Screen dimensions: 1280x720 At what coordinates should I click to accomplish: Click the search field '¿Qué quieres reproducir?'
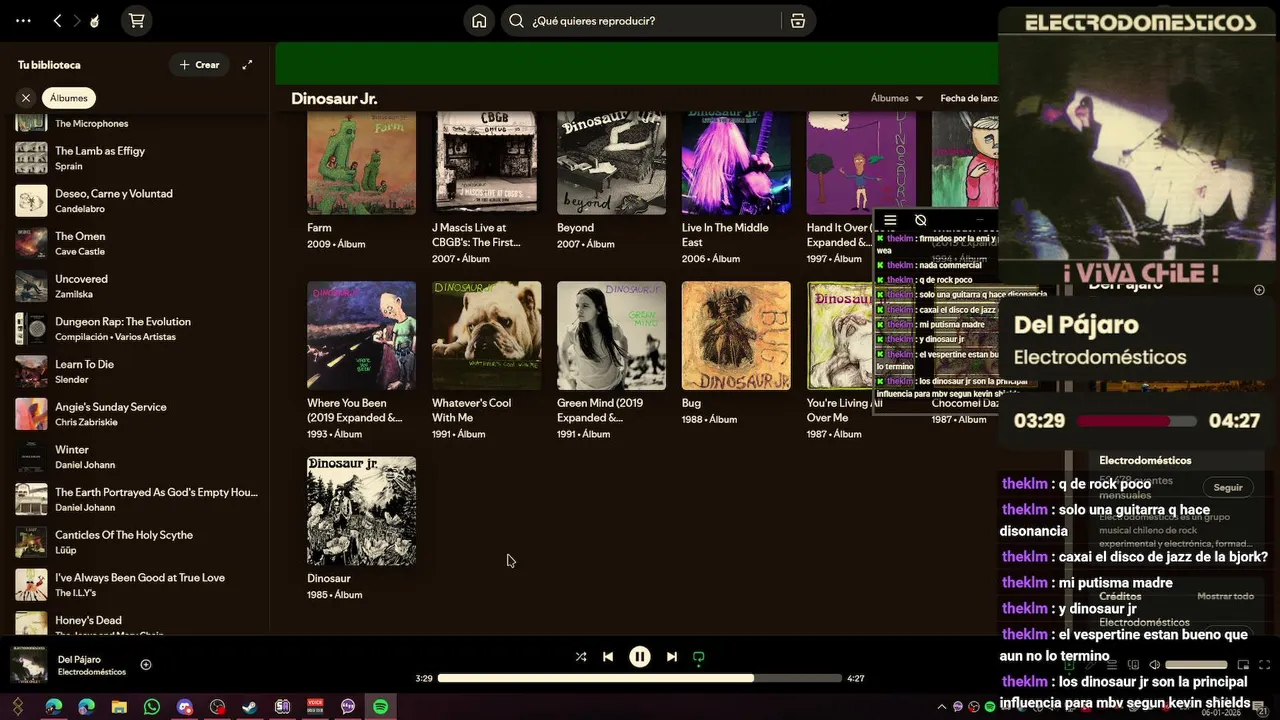640,20
